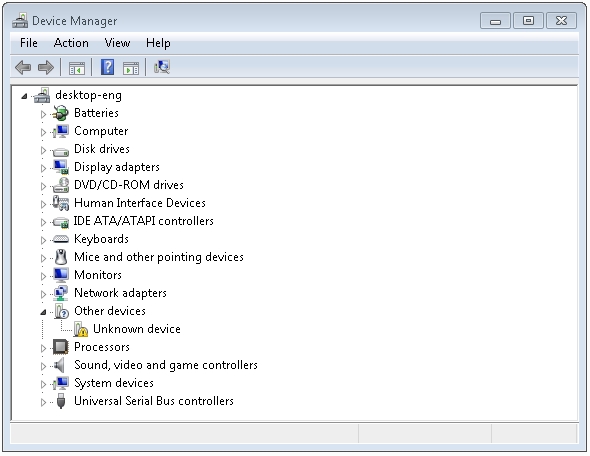The image size is (590, 456).
Task: Select the Unknown device warning icon
Action: tap(81, 329)
